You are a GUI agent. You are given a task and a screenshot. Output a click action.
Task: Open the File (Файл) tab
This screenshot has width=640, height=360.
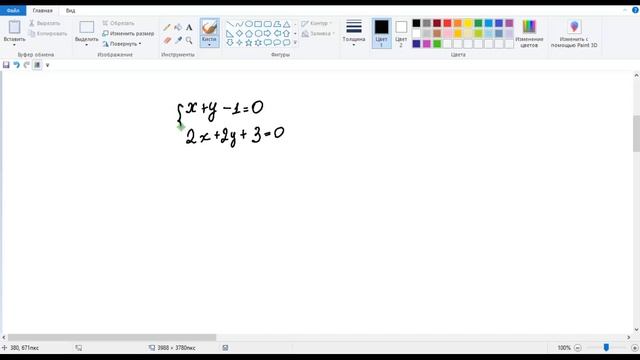(13, 10)
